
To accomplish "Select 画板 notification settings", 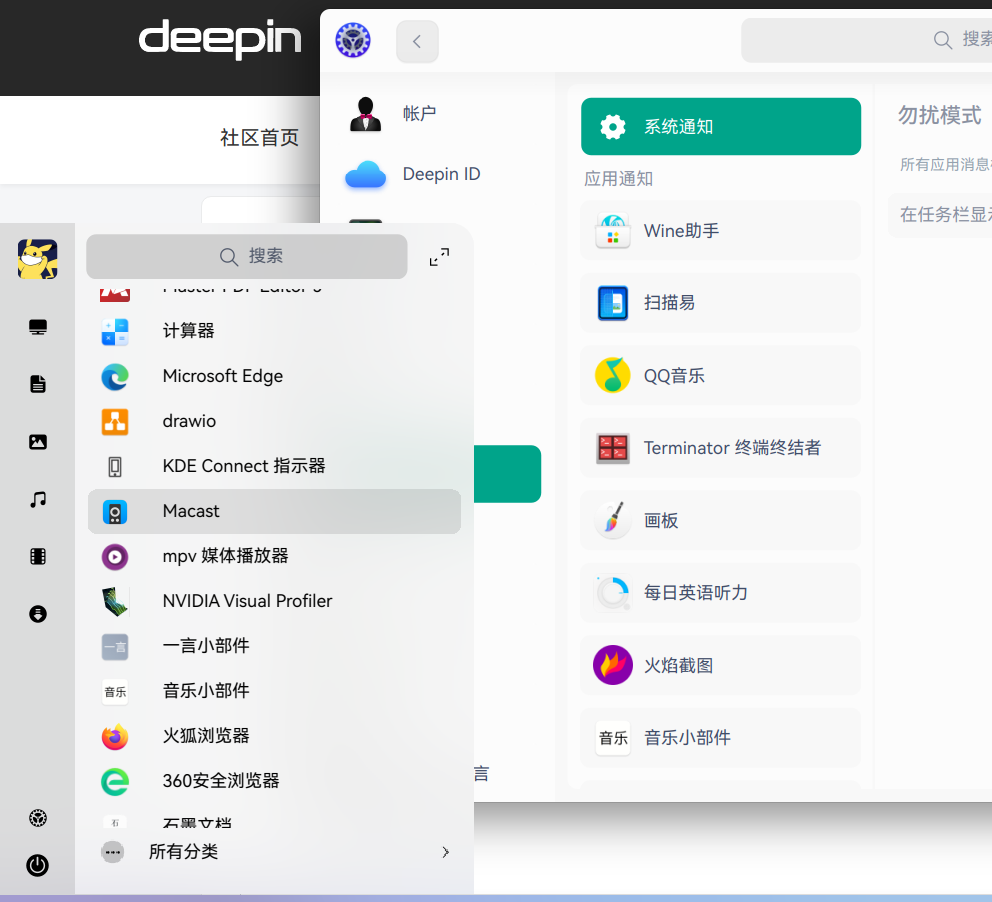I will [721, 520].
